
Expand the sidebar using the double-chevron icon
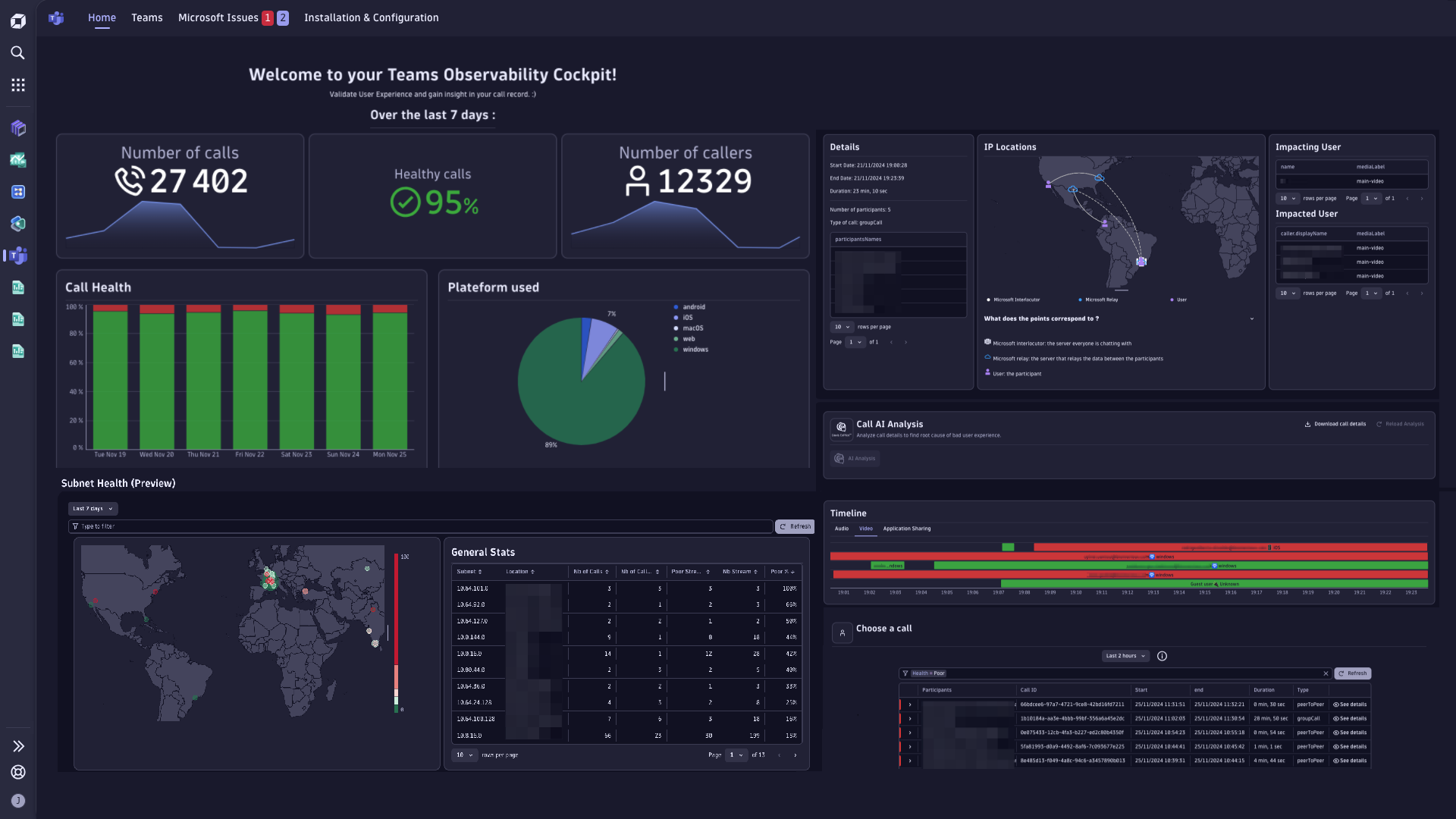click(x=17, y=746)
